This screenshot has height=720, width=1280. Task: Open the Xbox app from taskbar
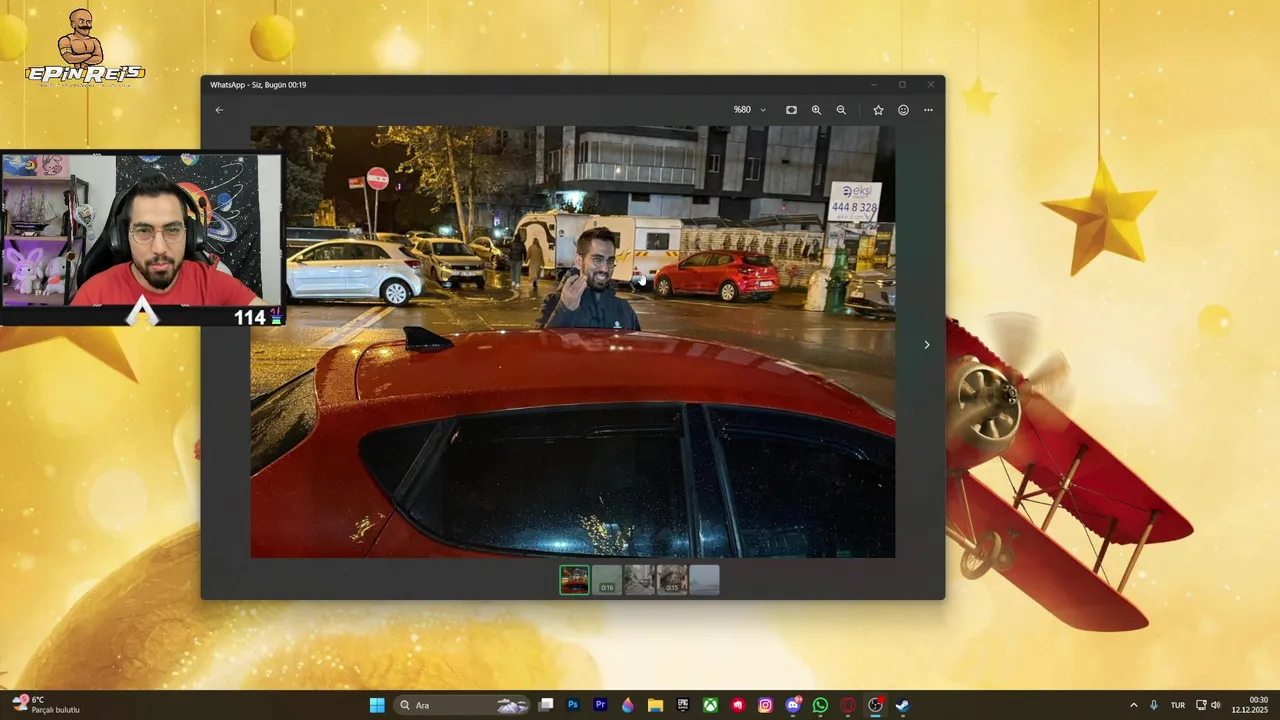pos(710,705)
